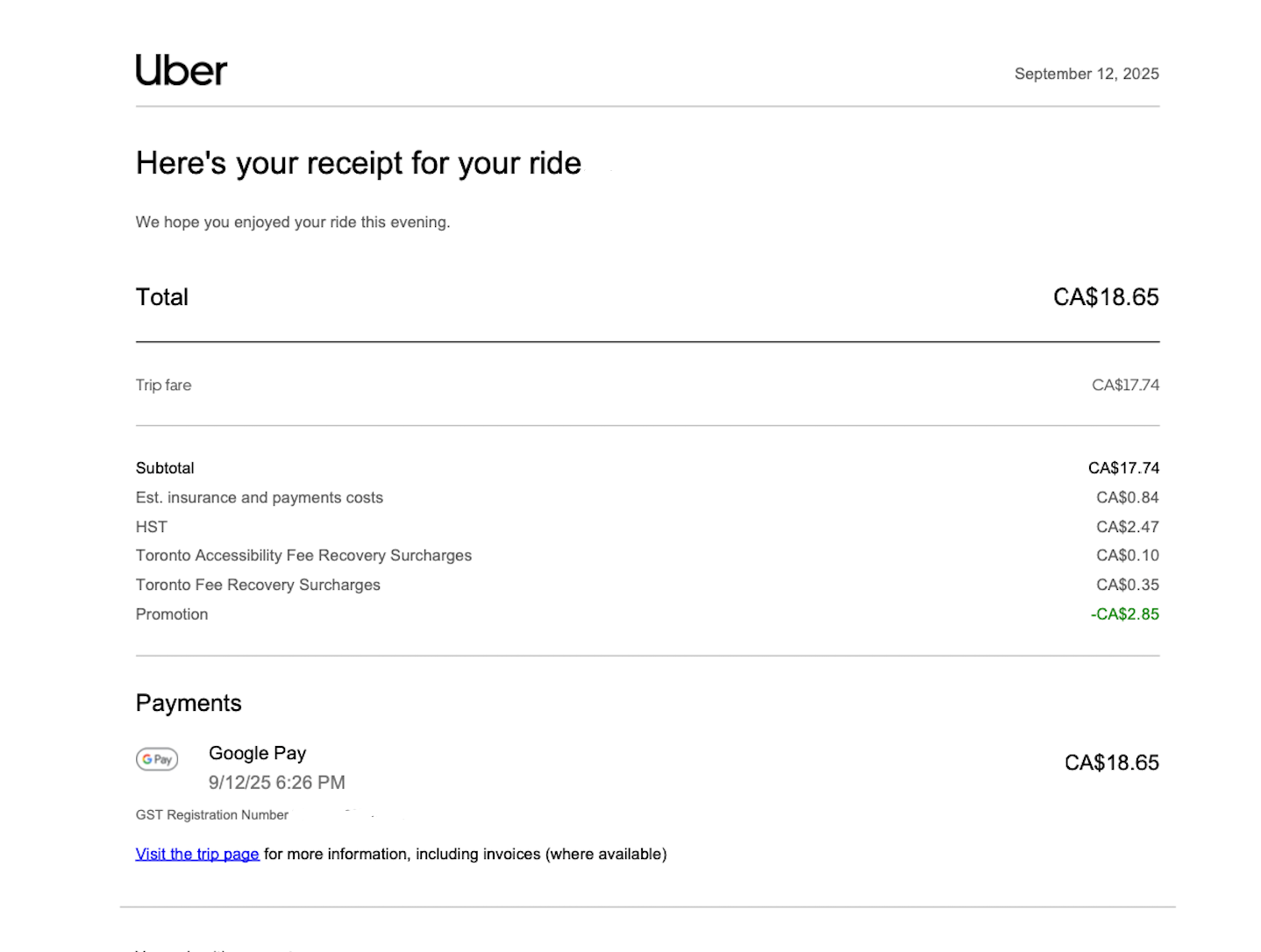Click the Uber logo
Viewport: 1261px width, 952px height.
[182, 71]
